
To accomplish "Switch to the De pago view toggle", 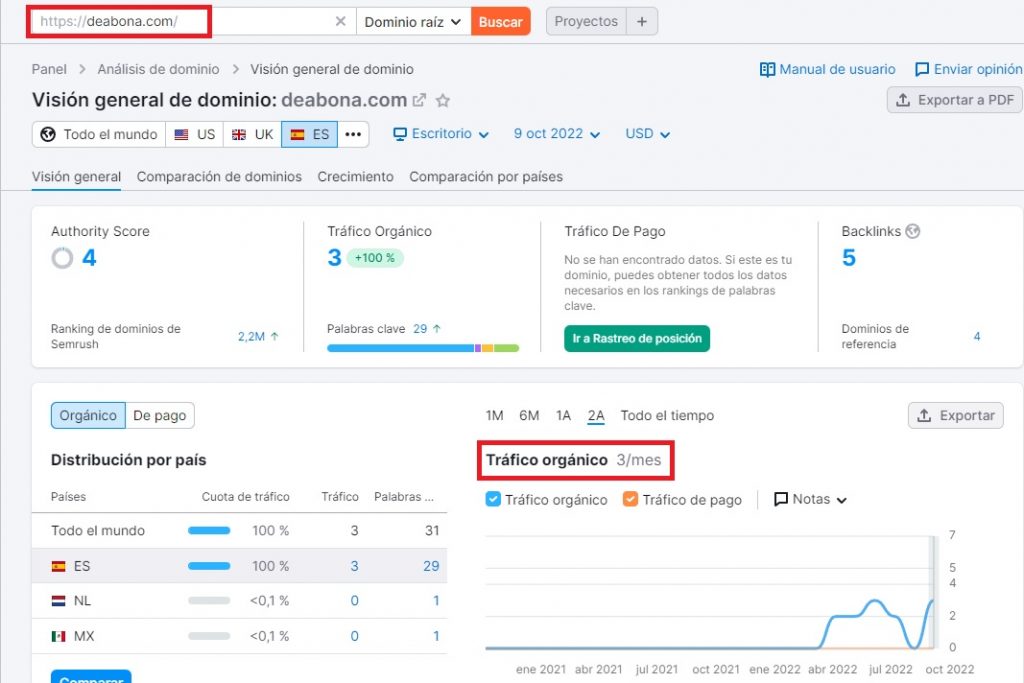I will pyautogui.click(x=159, y=415).
